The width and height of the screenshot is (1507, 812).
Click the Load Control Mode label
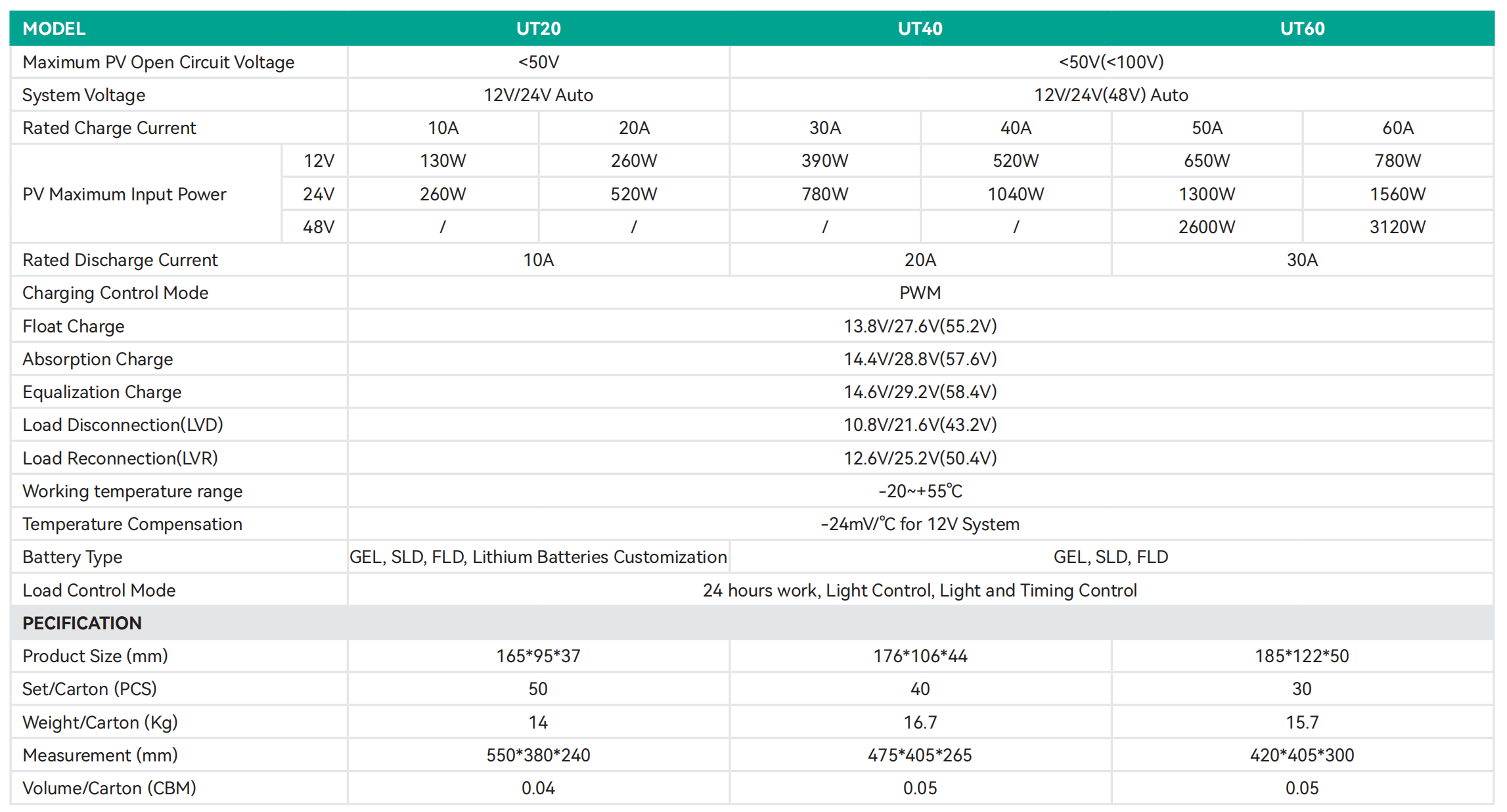(99, 591)
